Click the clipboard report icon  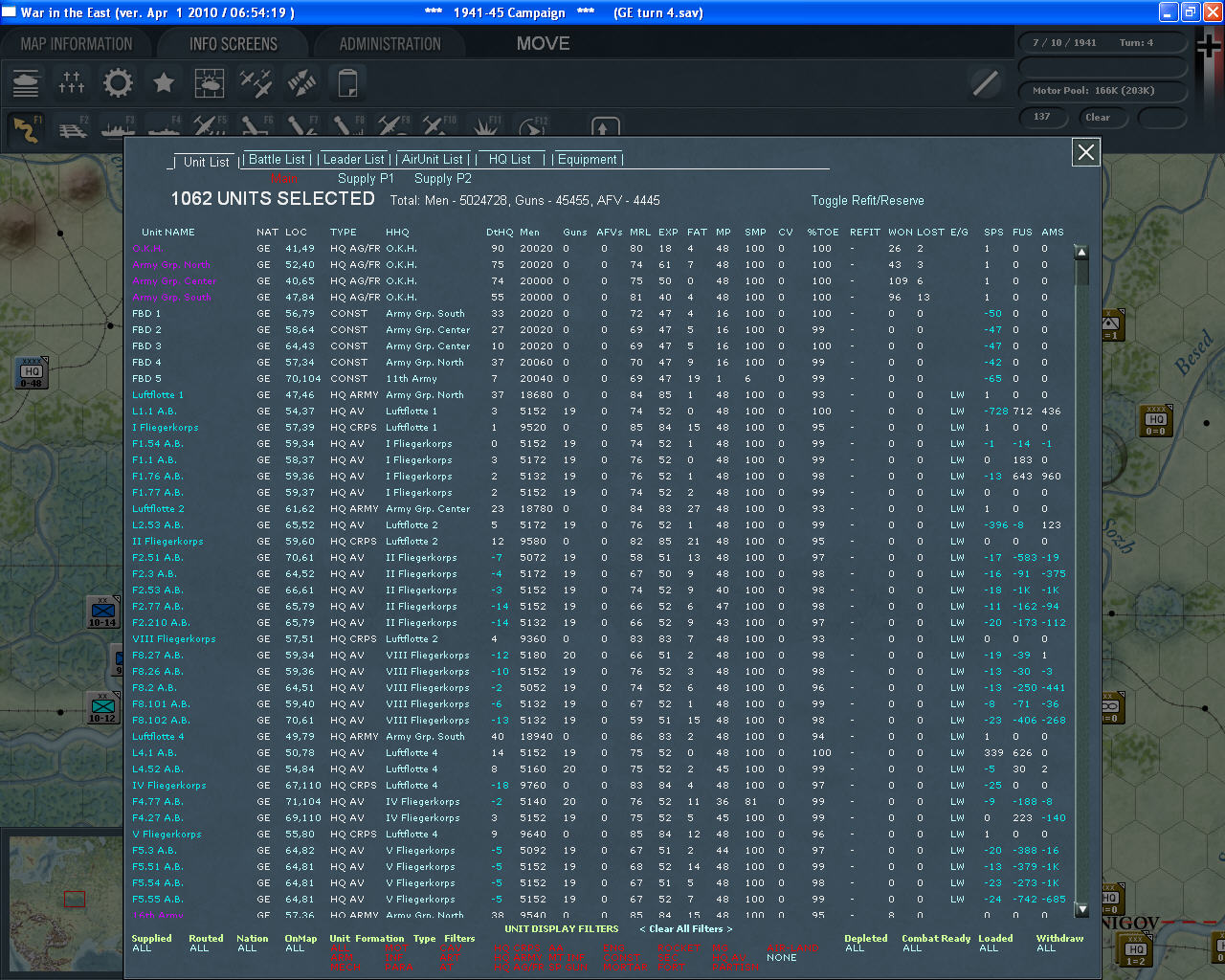coord(348,83)
